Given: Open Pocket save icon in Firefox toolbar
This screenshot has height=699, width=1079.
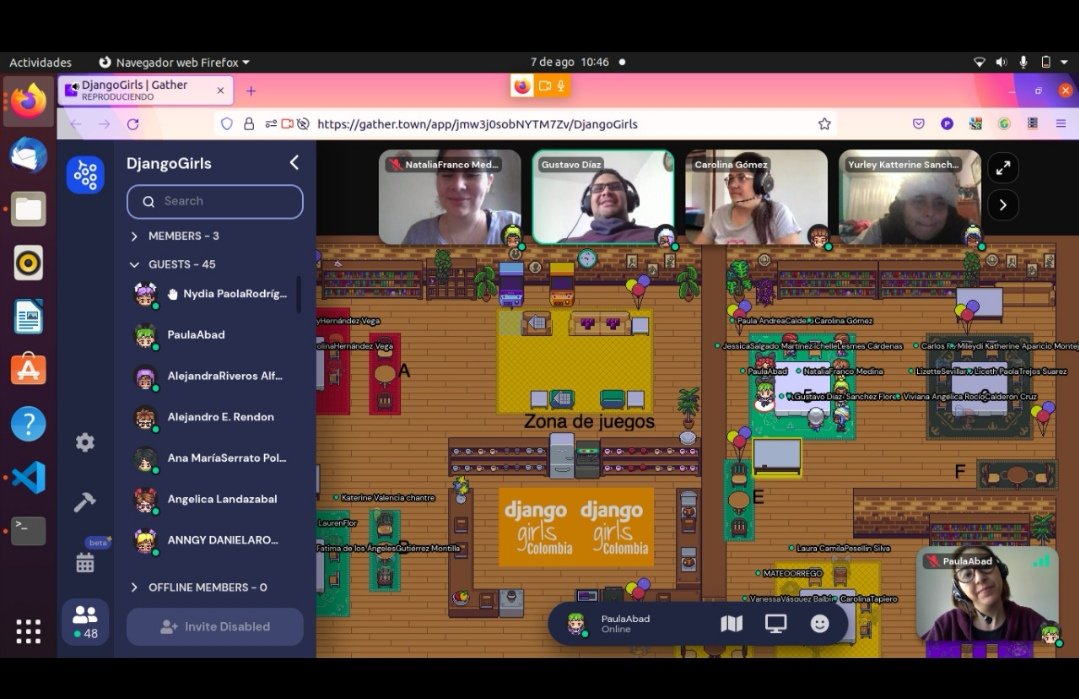Looking at the screenshot, I should point(919,124).
